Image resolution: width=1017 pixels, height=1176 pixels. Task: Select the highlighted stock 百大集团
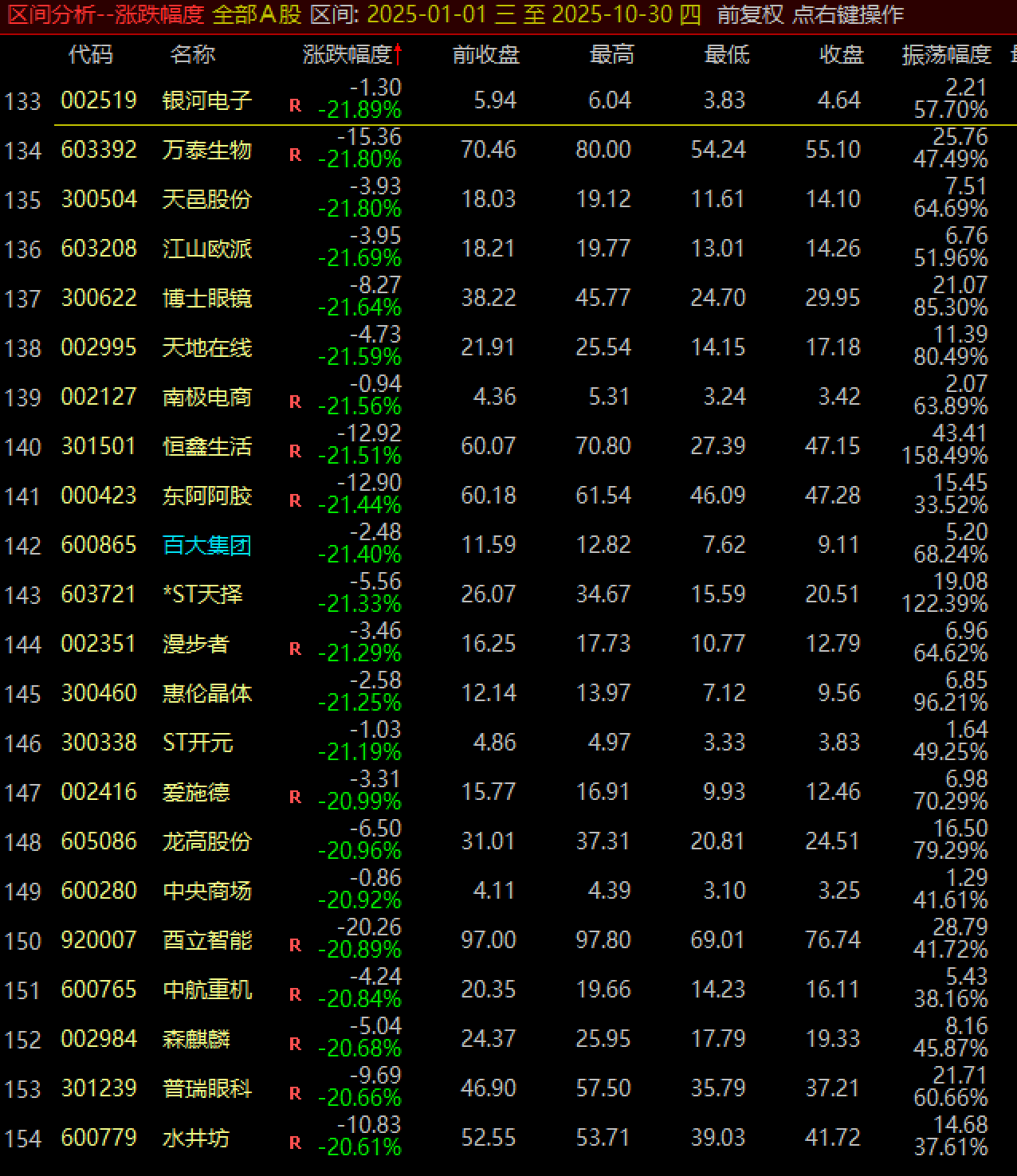(207, 545)
